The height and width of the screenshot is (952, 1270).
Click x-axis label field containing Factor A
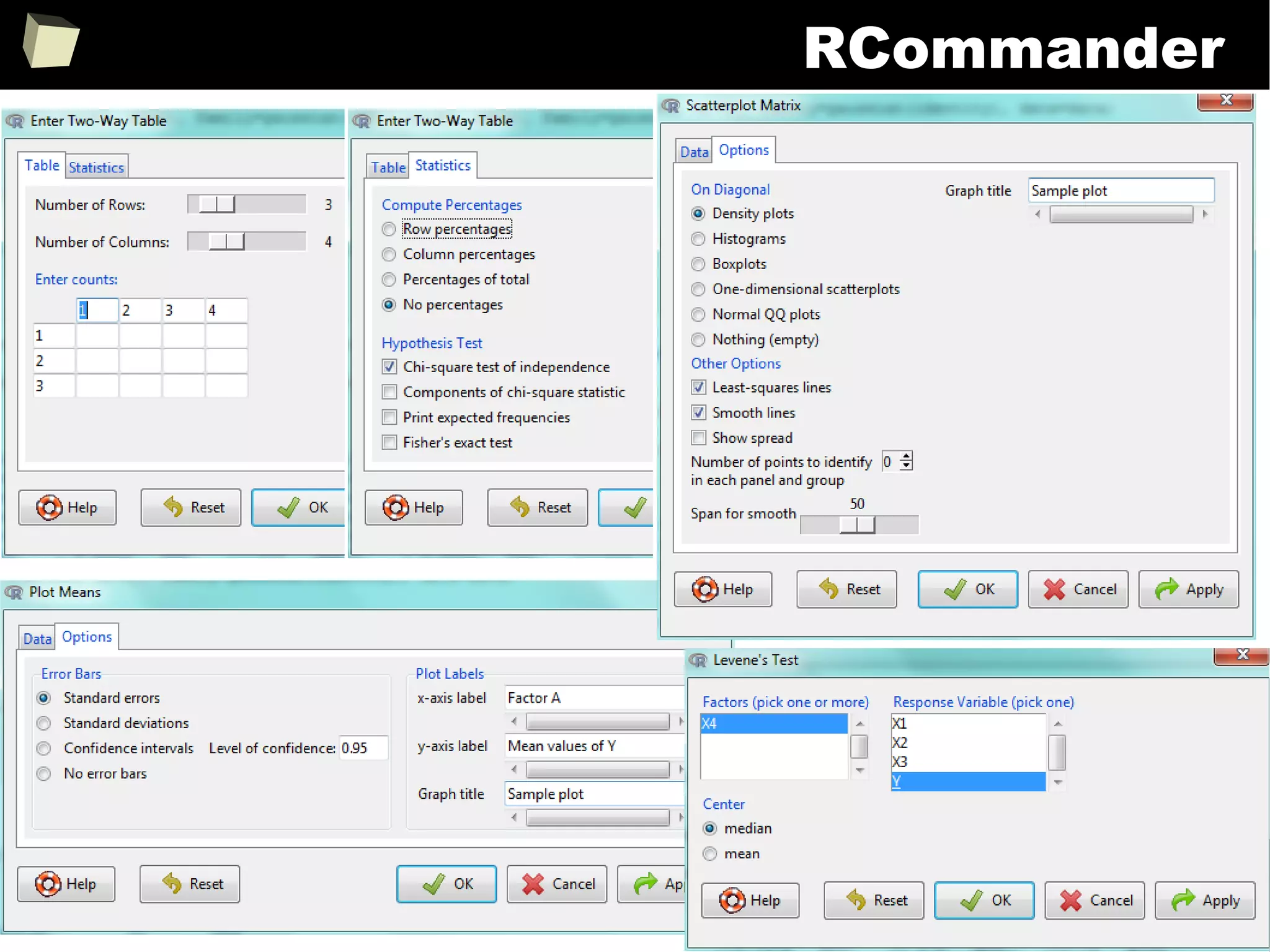point(594,698)
